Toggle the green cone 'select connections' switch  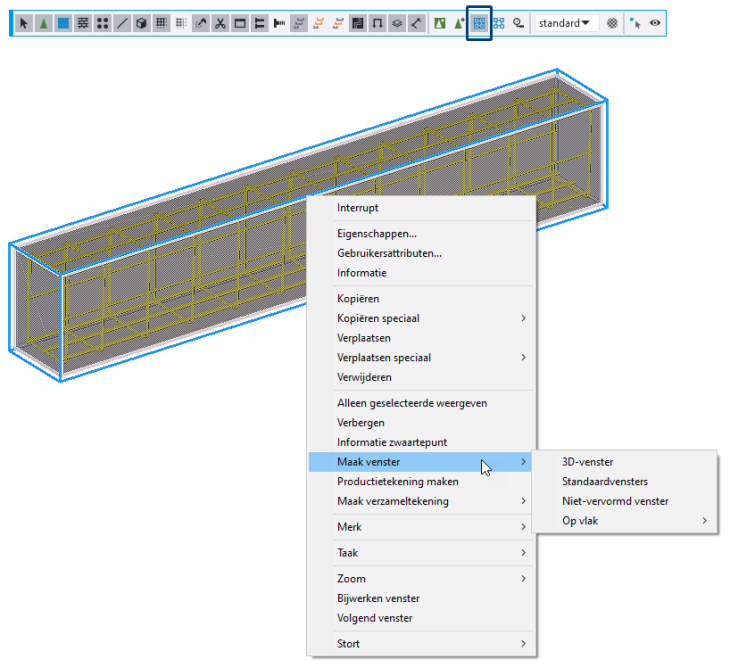click(x=44, y=23)
